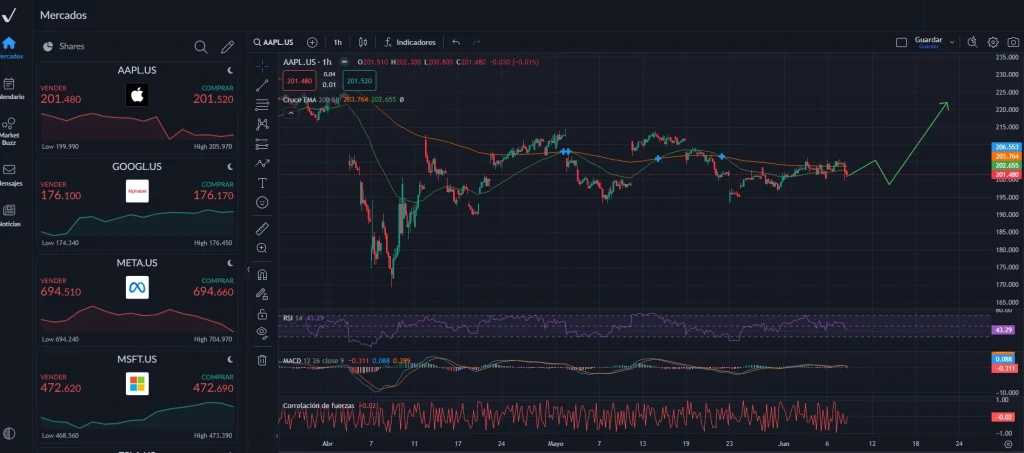Open the chart layout rectangle selector
1024x453 pixels.
pyautogui.click(x=901, y=42)
